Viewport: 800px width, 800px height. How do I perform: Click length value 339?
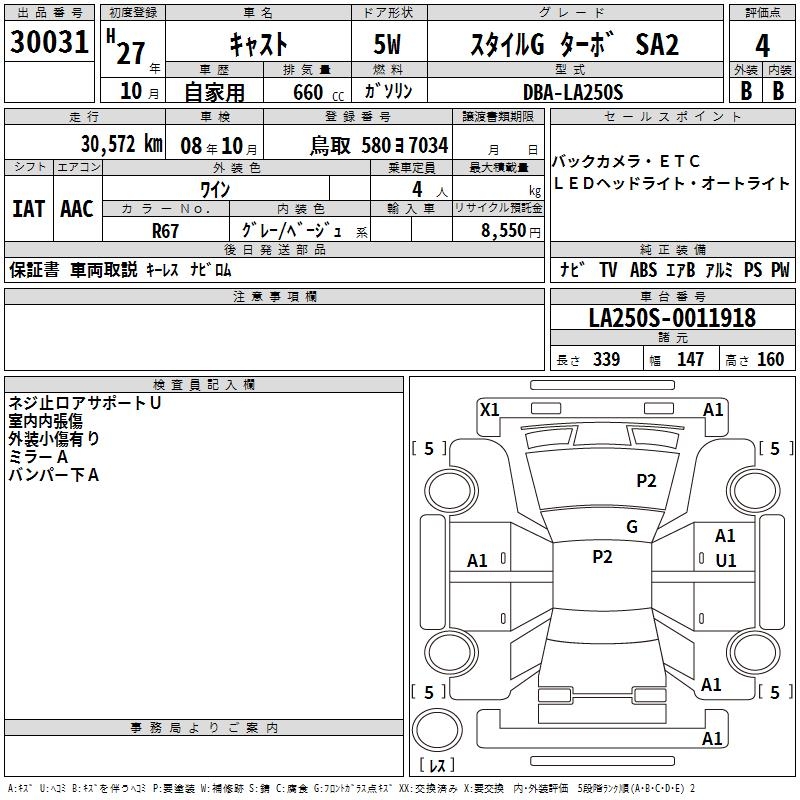pyautogui.click(x=607, y=359)
